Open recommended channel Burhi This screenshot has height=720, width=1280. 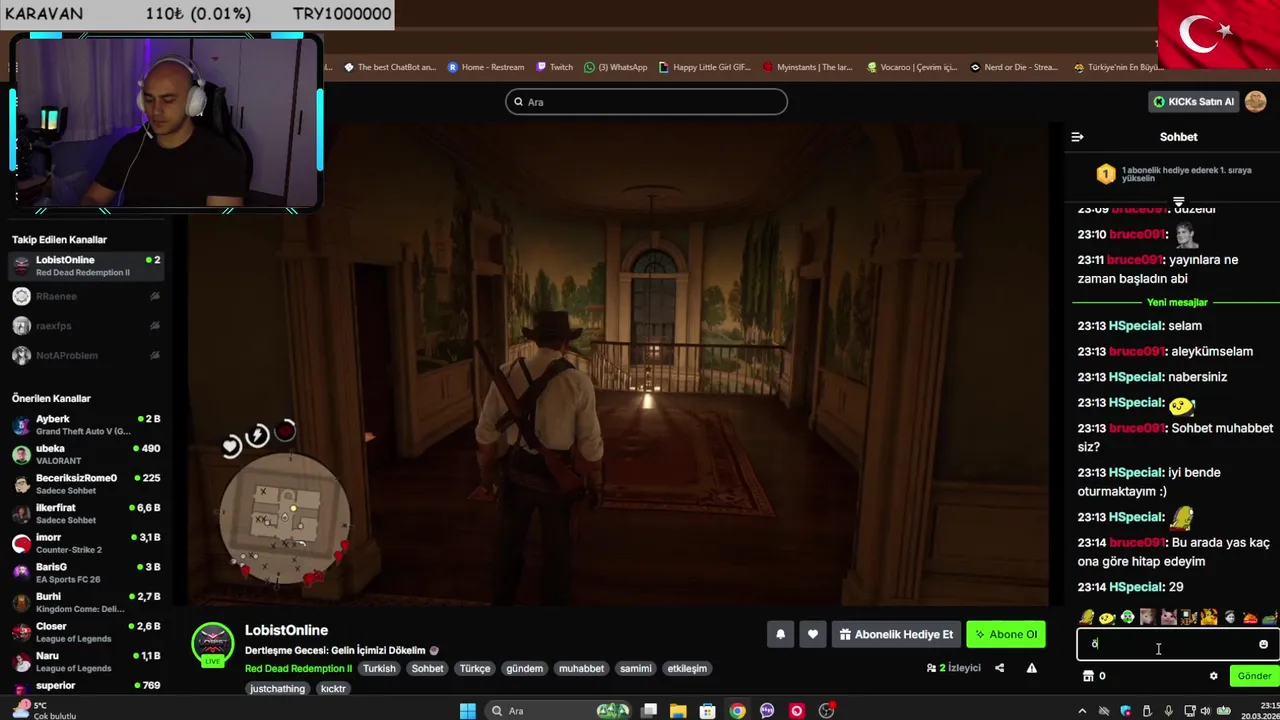click(88, 602)
